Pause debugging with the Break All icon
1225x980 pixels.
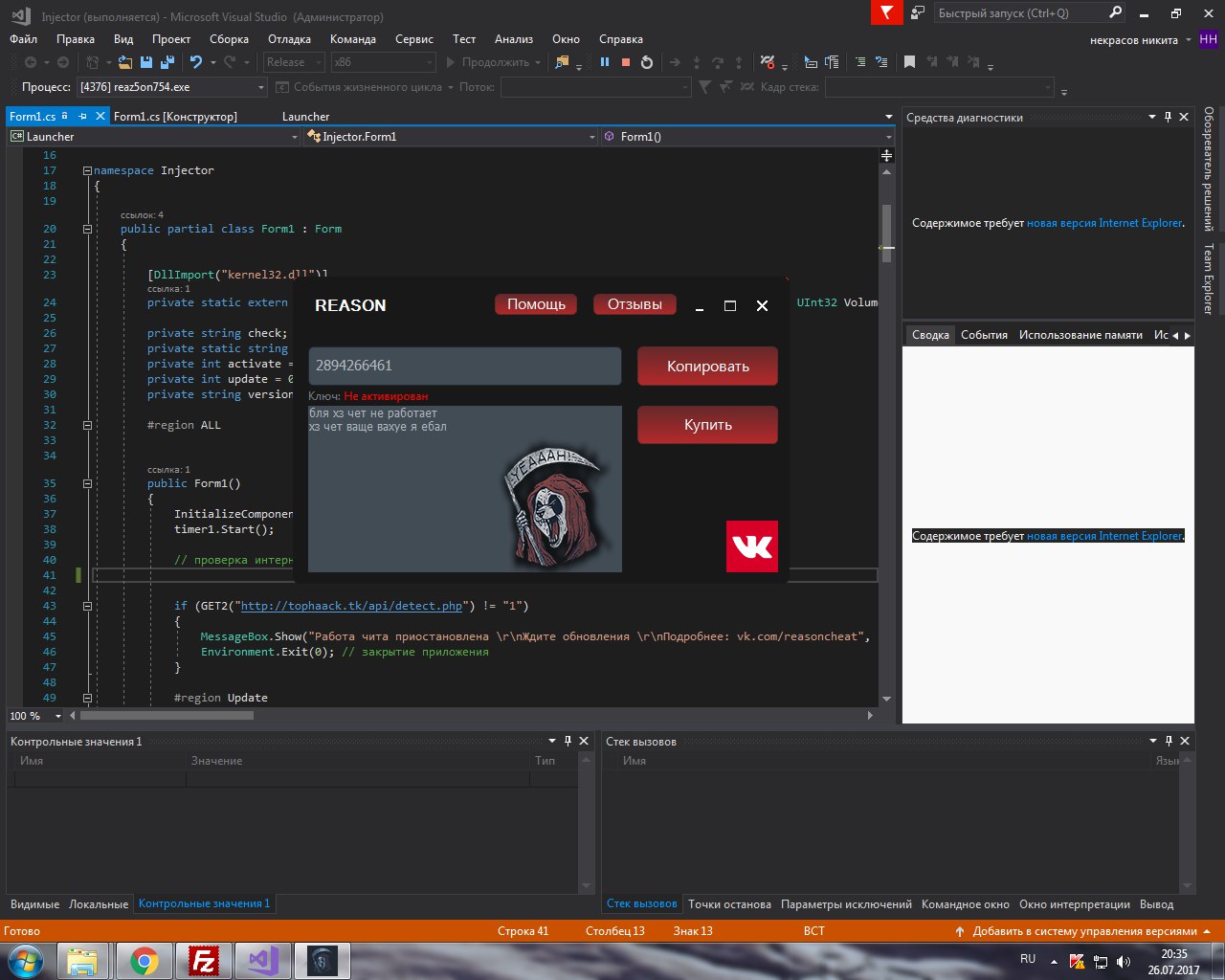click(605, 62)
